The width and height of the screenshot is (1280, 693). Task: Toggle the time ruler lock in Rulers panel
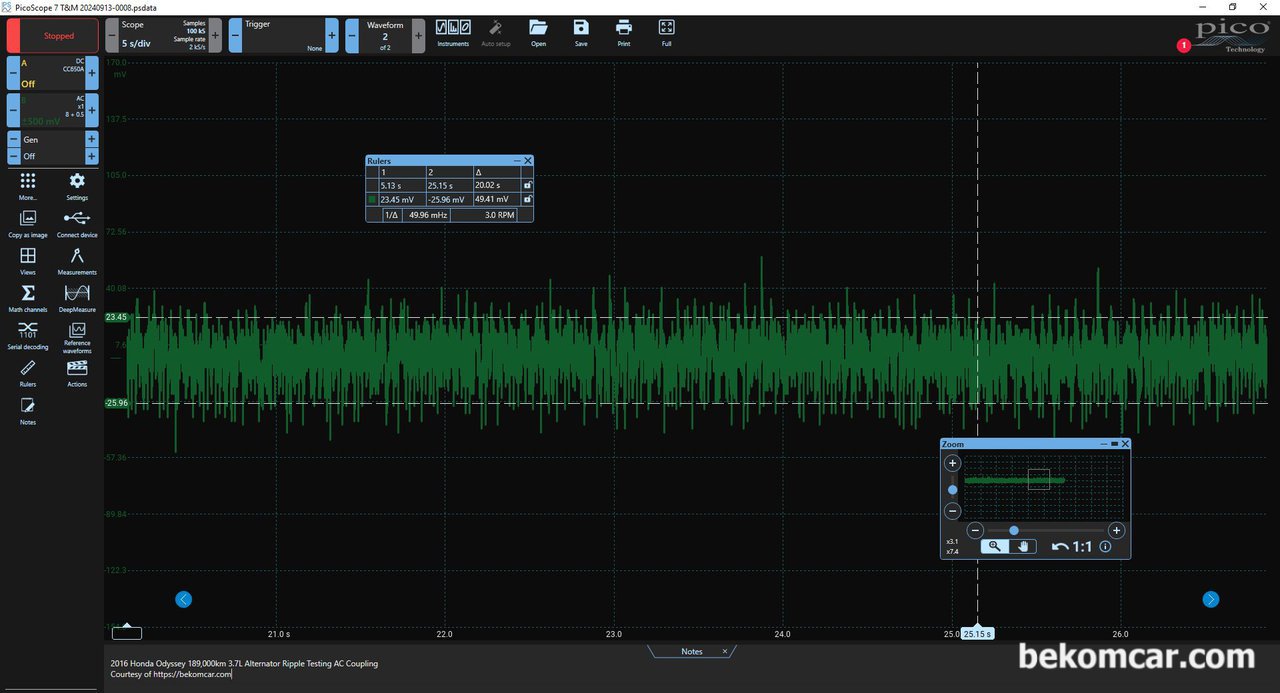[x=527, y=185]
